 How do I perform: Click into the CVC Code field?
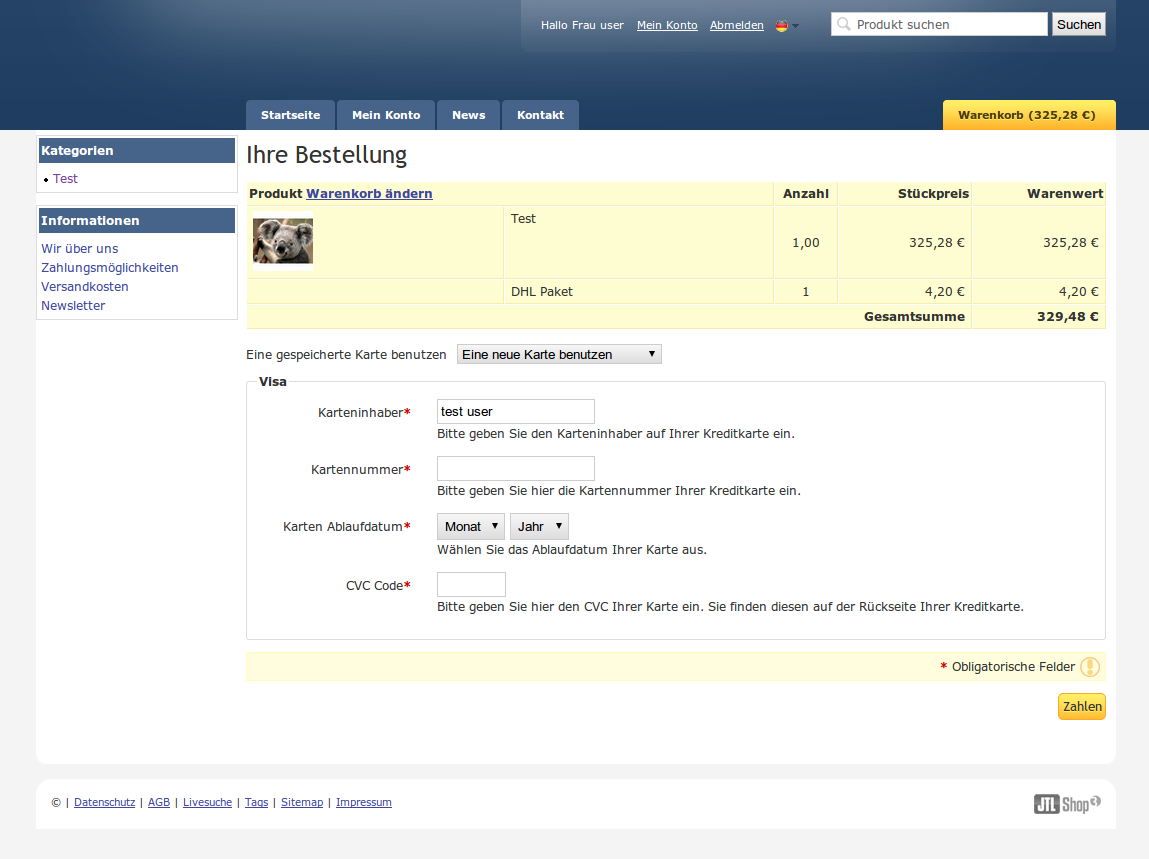[x=471, y=584]
